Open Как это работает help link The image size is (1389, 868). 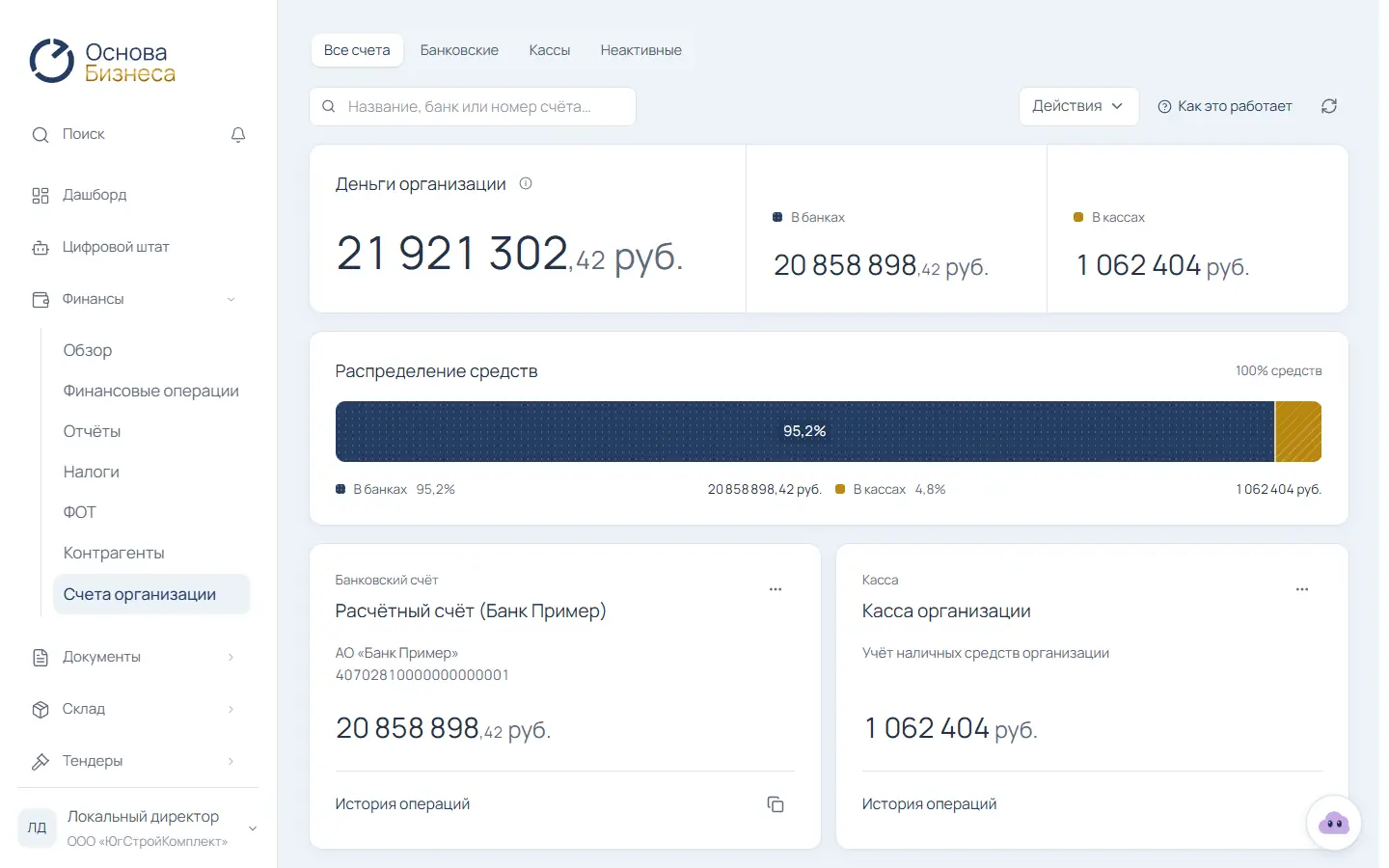[1225, 106]
